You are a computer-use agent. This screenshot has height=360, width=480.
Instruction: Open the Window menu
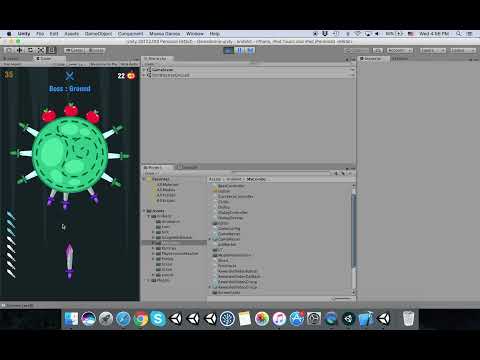(195, 34)
